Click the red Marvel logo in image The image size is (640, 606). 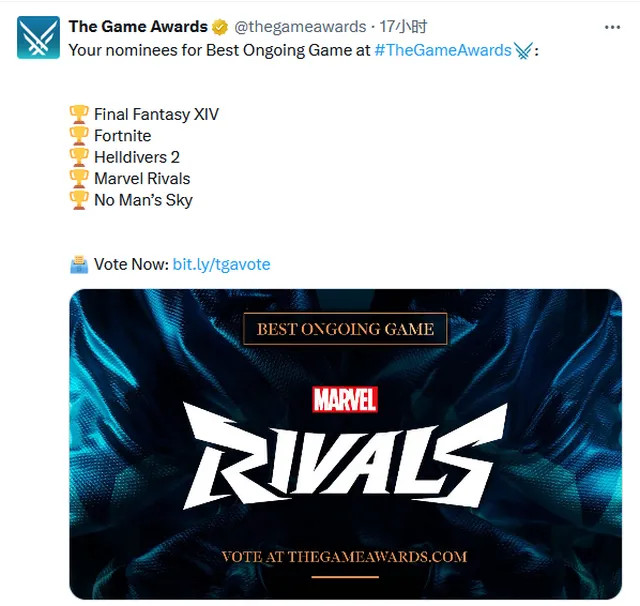click(x=345, y=400)
